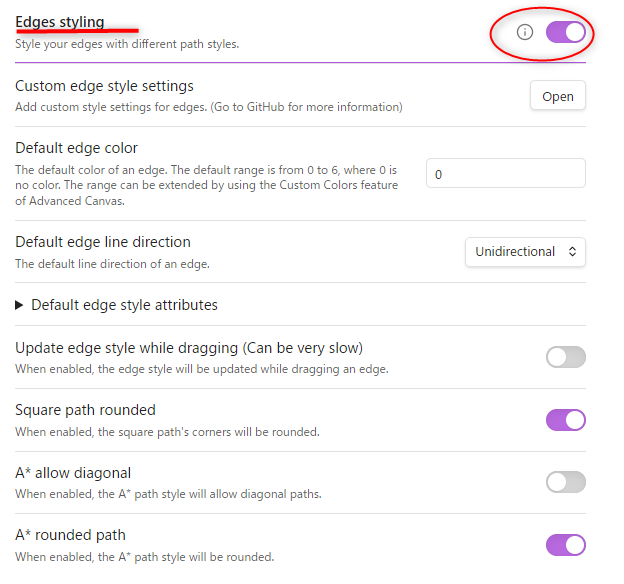This screenshot has height=584, width=624.
Task: Open the custom edge style settings
Action: [x=557, y=96]
